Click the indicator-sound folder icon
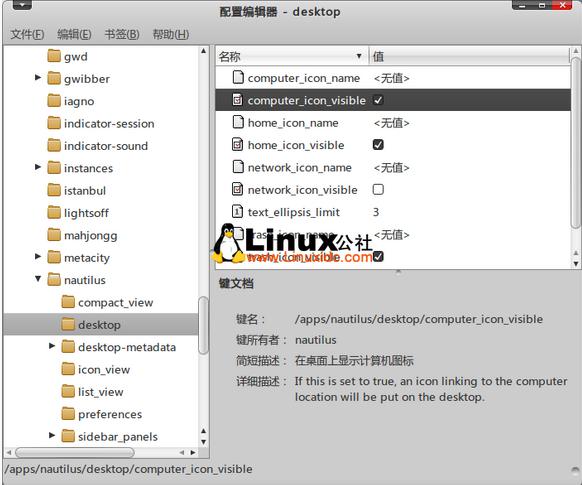Viewport: 582px width, 485px height. click(54, 145)
